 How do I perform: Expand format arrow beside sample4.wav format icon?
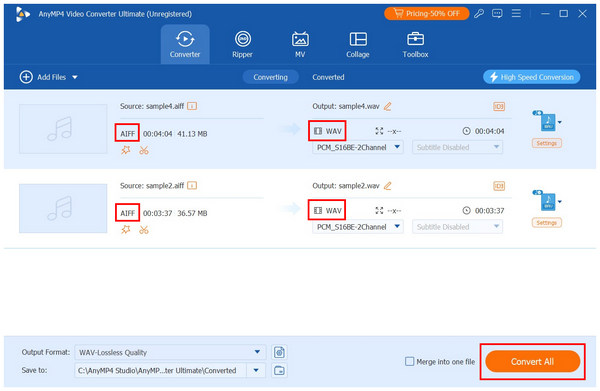559,122
